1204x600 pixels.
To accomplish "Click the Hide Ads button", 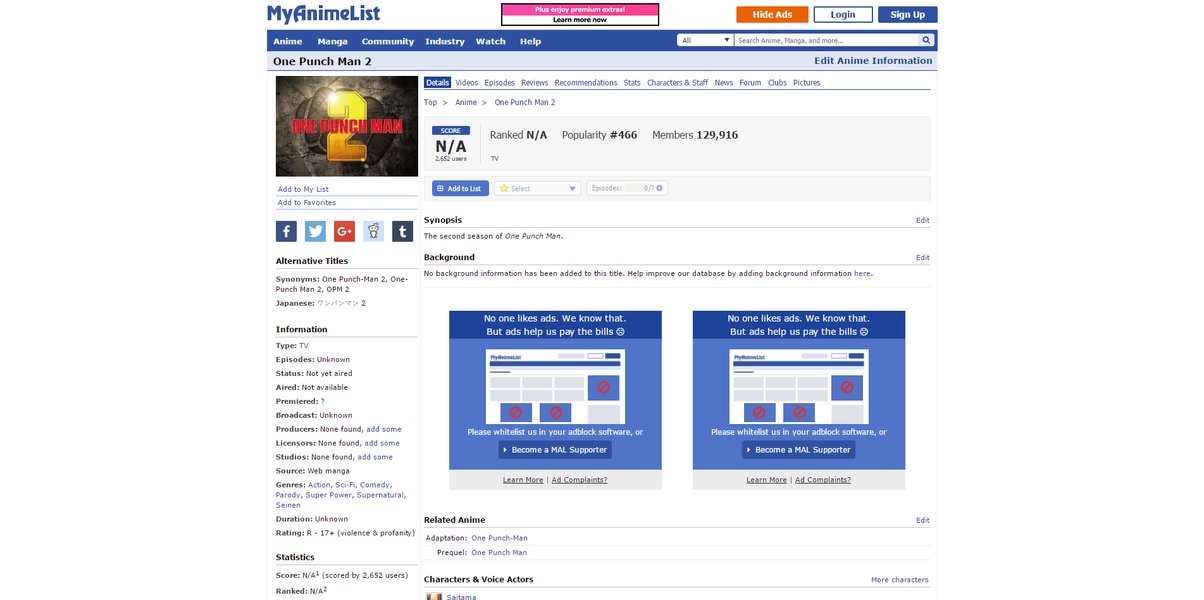I will click(772, 14).
